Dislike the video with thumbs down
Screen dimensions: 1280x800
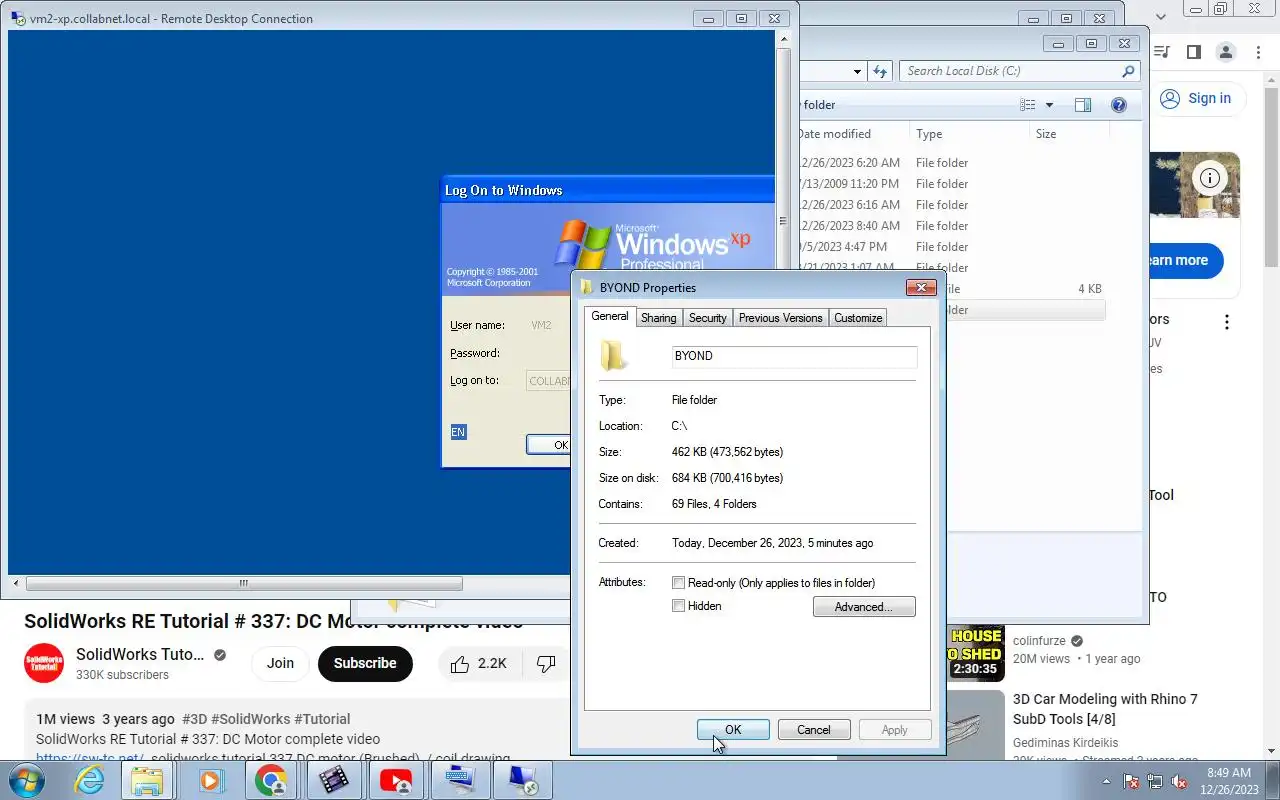pos(546,664)
